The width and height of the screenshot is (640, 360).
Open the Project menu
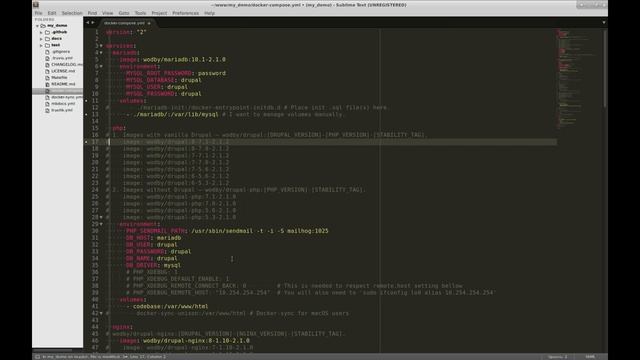pos(159,13)
